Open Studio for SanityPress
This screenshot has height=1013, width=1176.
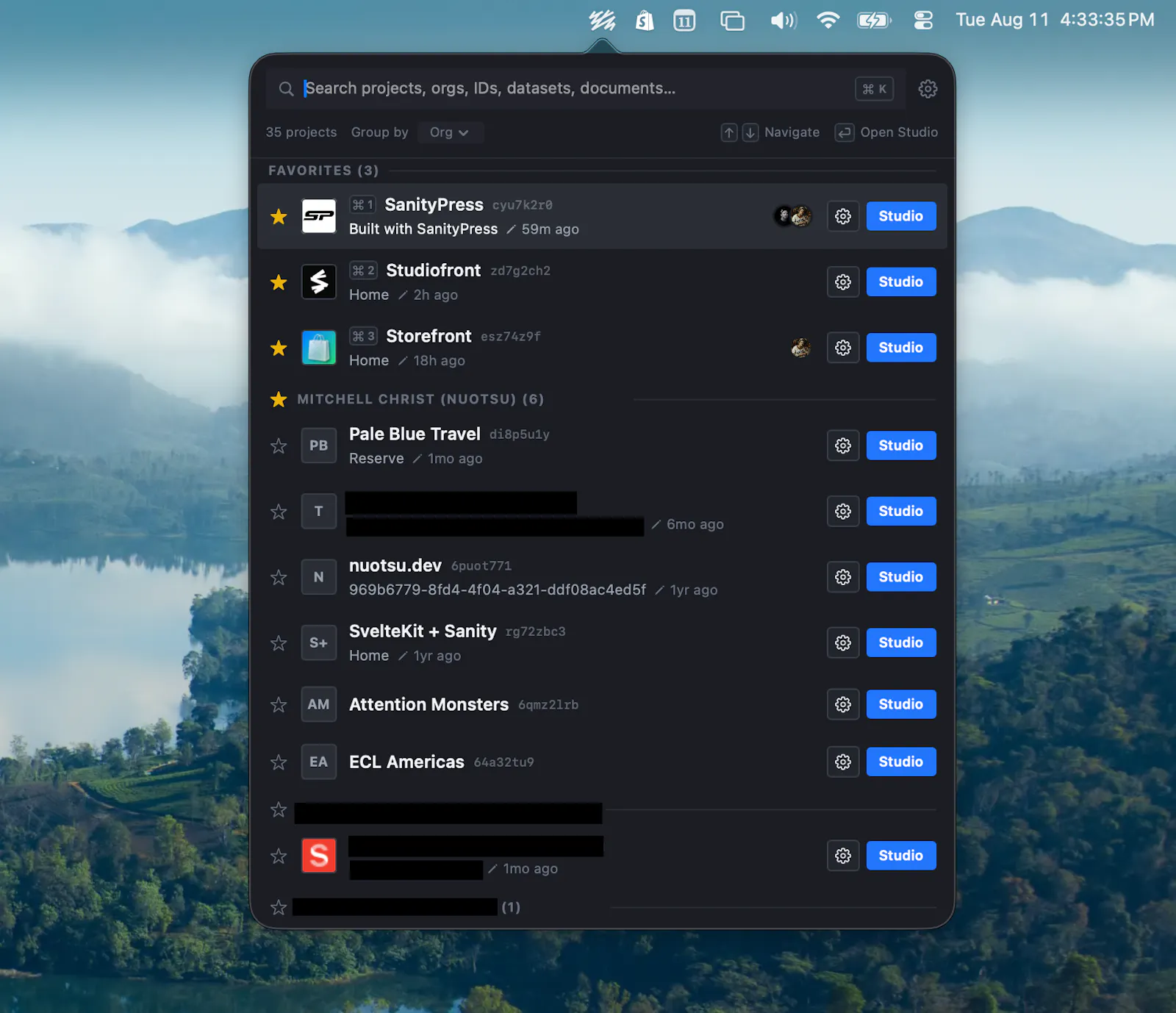point(901,216)
